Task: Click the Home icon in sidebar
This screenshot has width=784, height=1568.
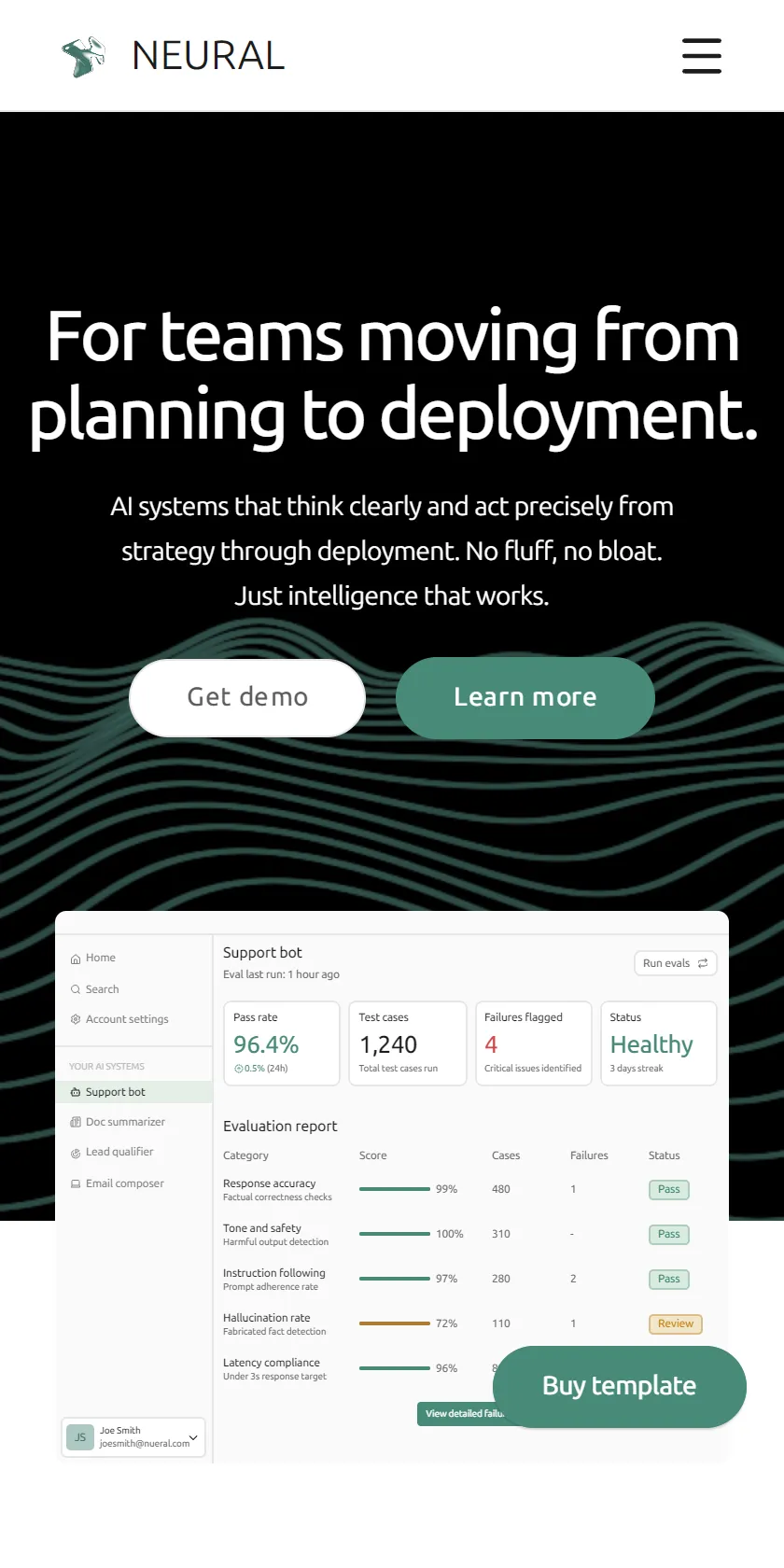Action: tap(76, 959)
